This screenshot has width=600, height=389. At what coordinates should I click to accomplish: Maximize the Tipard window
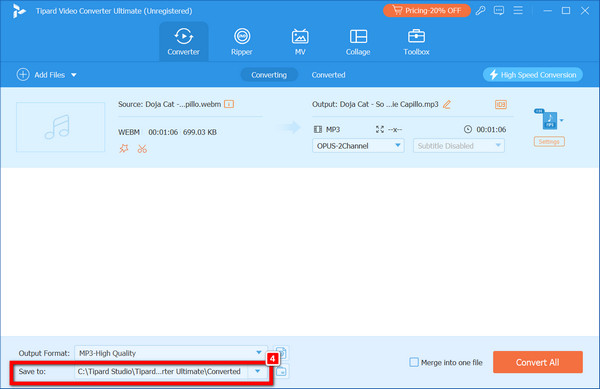pos(566,11)
